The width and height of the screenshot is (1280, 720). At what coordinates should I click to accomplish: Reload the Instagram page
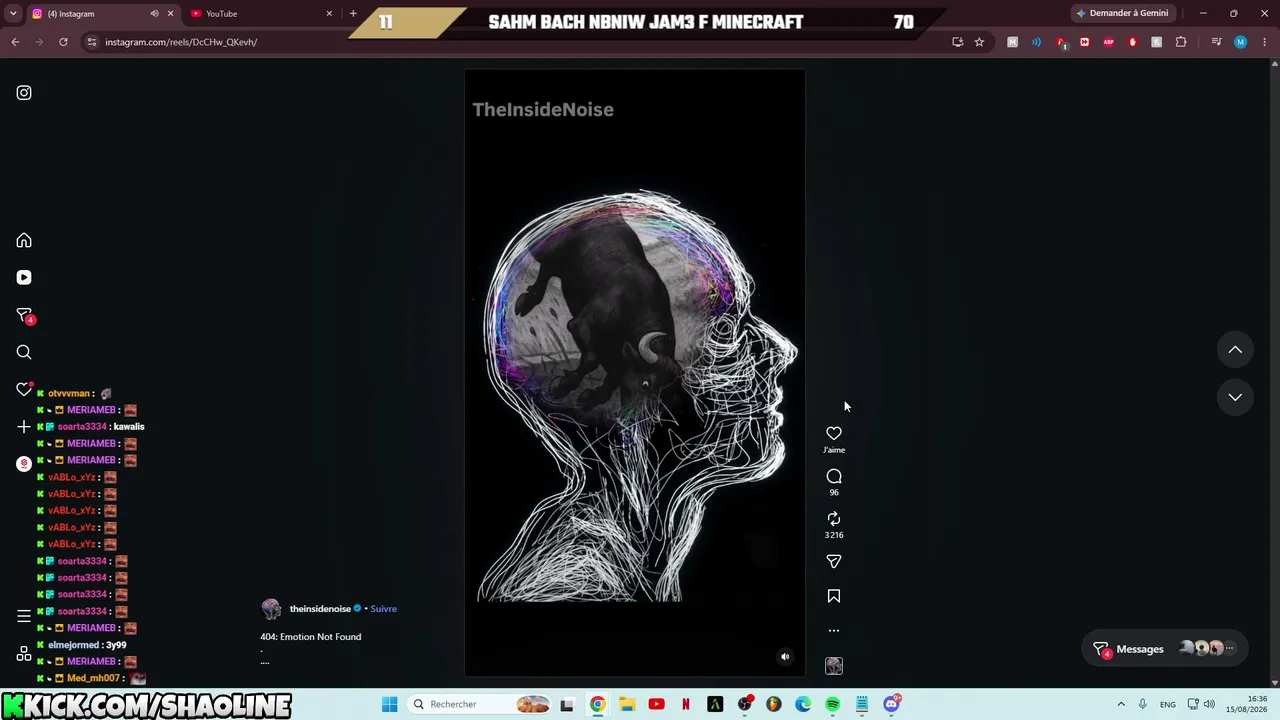point(63,42)
